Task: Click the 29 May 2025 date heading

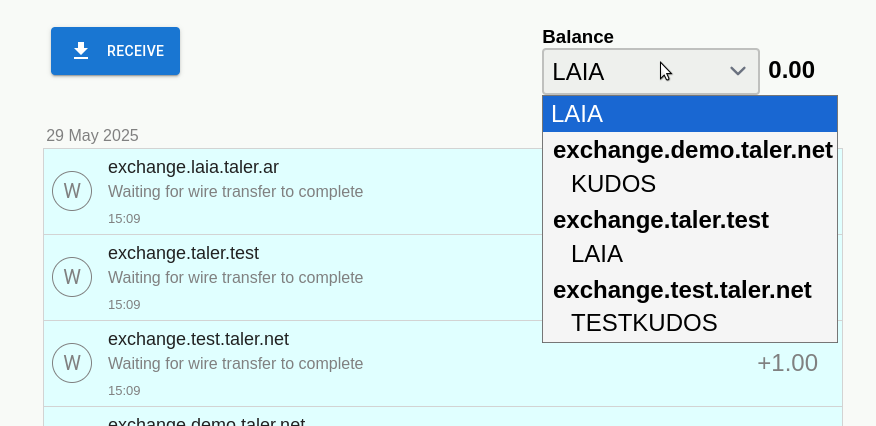Action: (92, 135)
